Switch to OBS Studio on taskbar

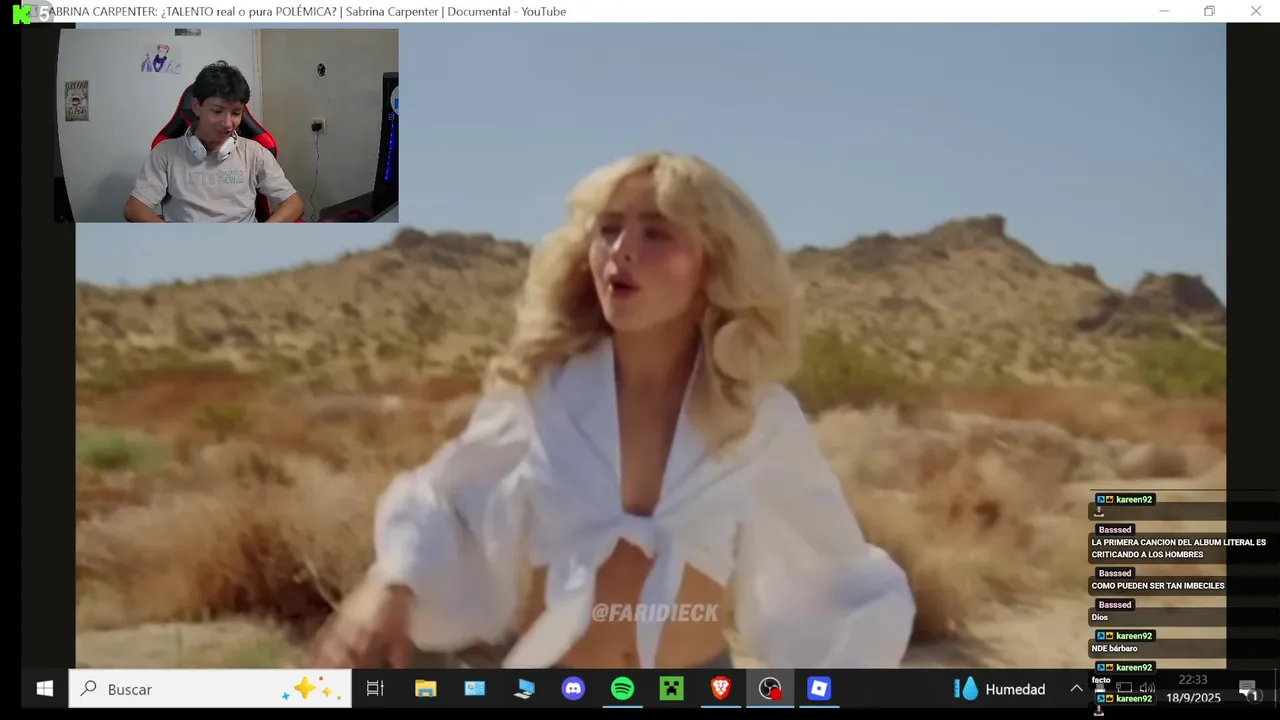coord(770,689)
